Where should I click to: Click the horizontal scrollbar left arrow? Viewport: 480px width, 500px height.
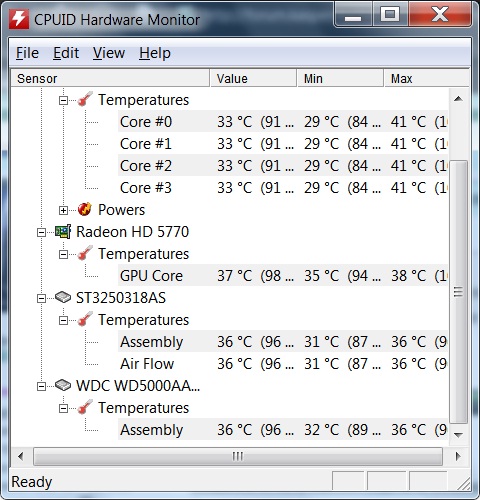(x=21, y=456)
